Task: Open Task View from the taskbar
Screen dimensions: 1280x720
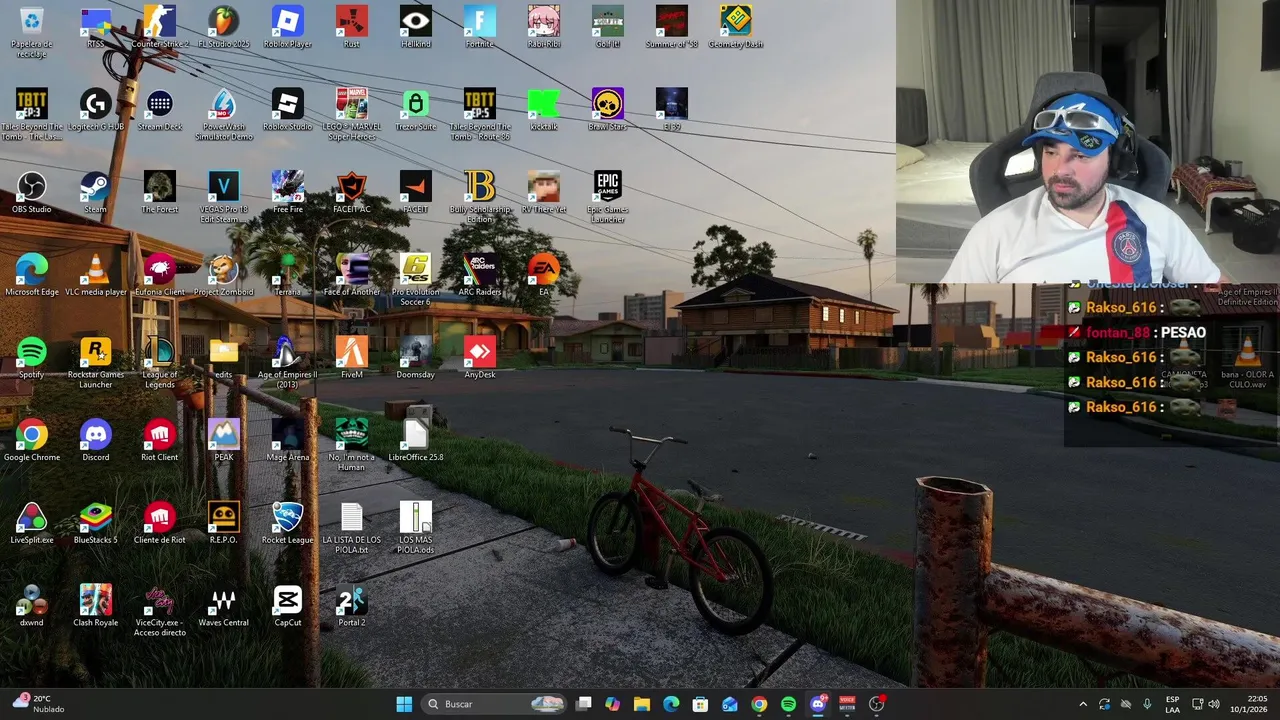Action: click(x=584, y=704)
